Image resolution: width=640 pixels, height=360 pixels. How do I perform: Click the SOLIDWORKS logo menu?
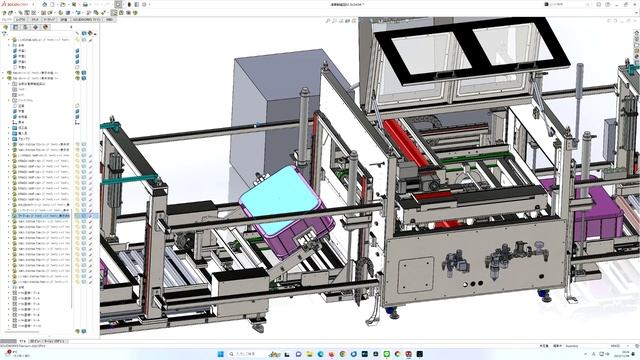pos(14,4)
